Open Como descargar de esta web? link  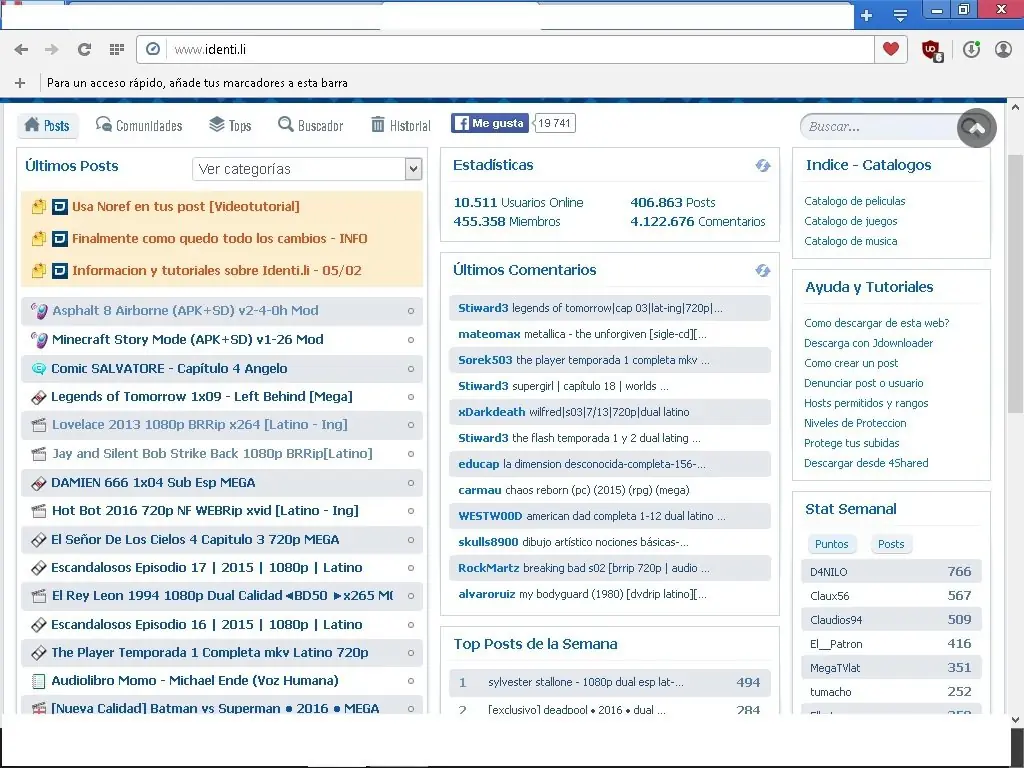click(876, 323)
